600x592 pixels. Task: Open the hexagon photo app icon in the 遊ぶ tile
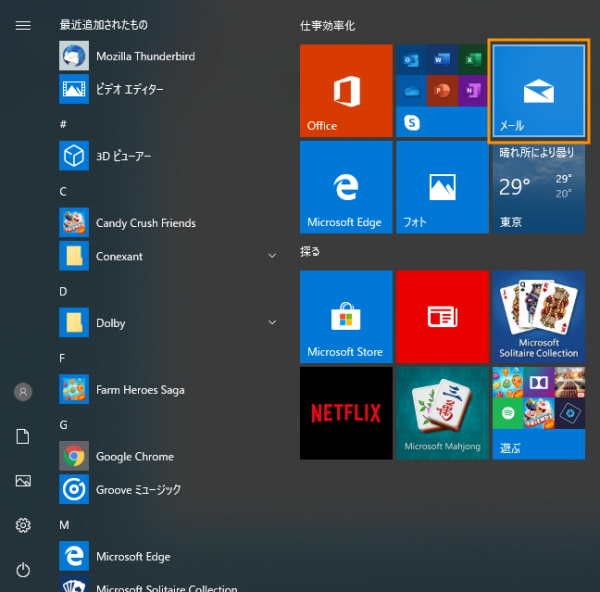coord(570,413)
